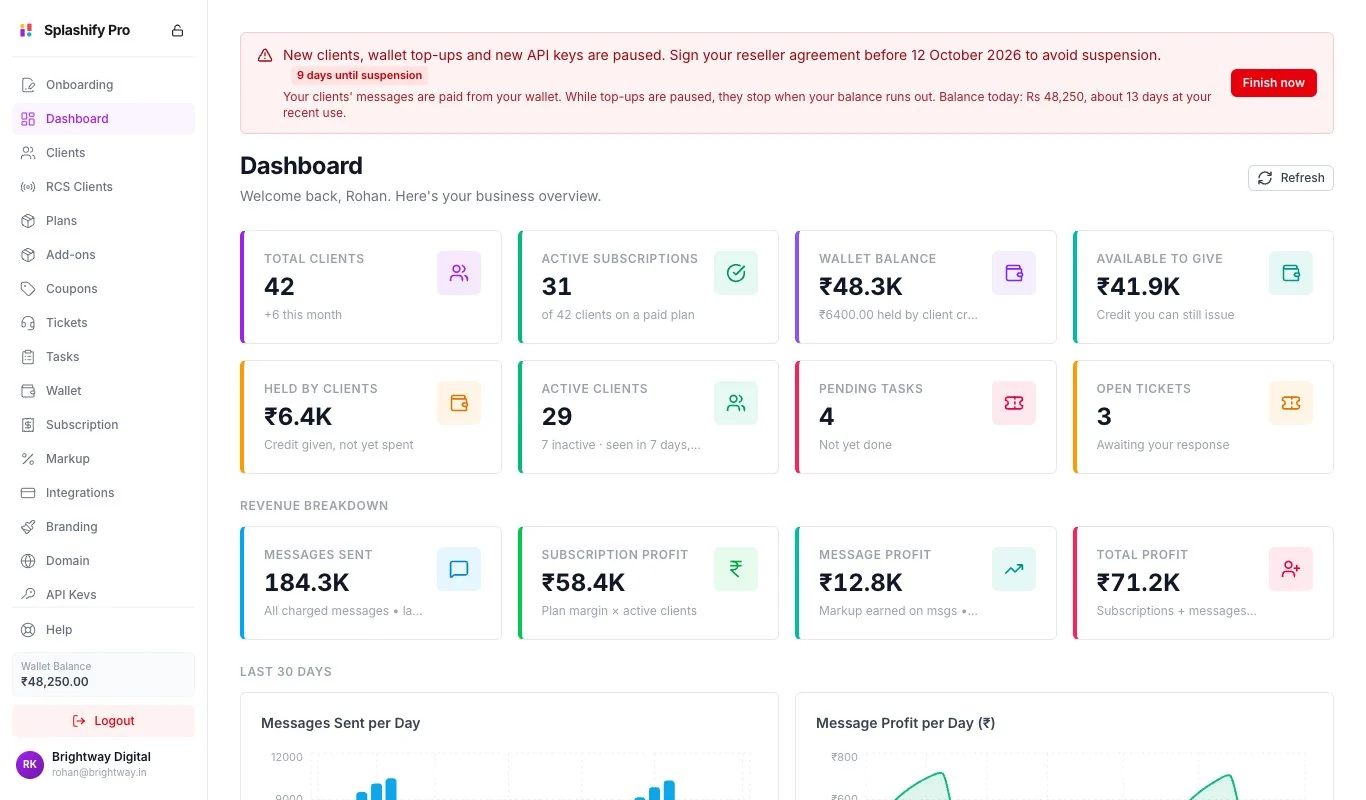Go to the Clients page
Image resolution: width=1366 pixels, height=800 pixels.
pyautogui.click(x=103, y=153)
